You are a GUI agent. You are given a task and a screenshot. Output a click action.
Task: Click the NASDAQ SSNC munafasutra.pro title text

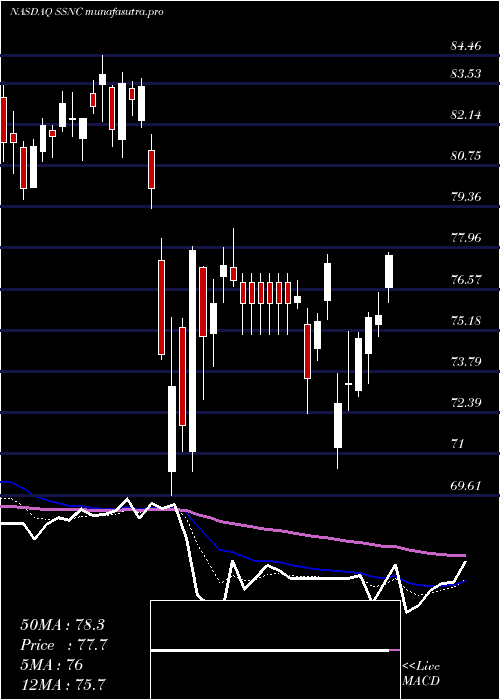click(86, 12)
